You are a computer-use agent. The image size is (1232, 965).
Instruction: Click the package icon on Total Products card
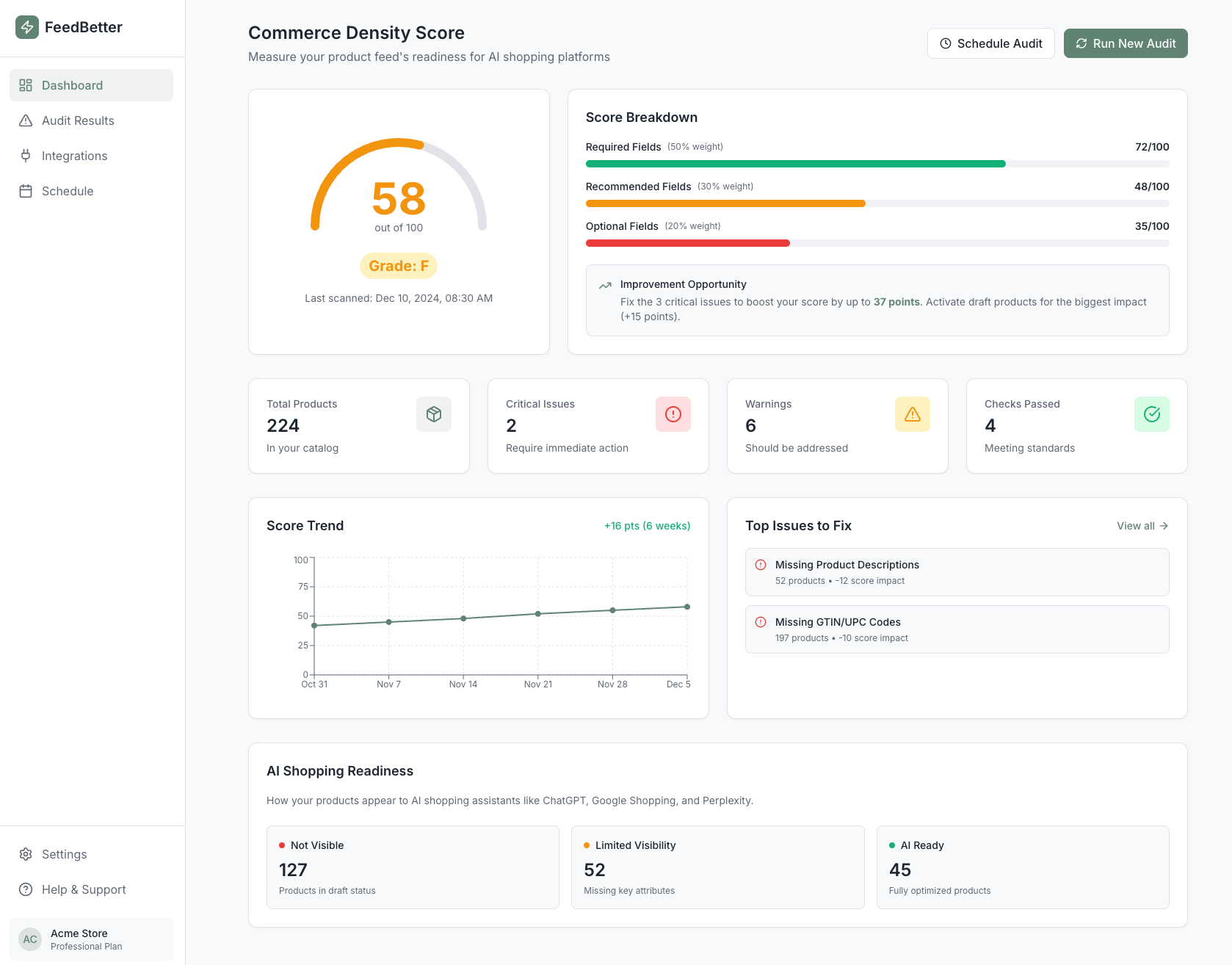[x=434, y=413]
